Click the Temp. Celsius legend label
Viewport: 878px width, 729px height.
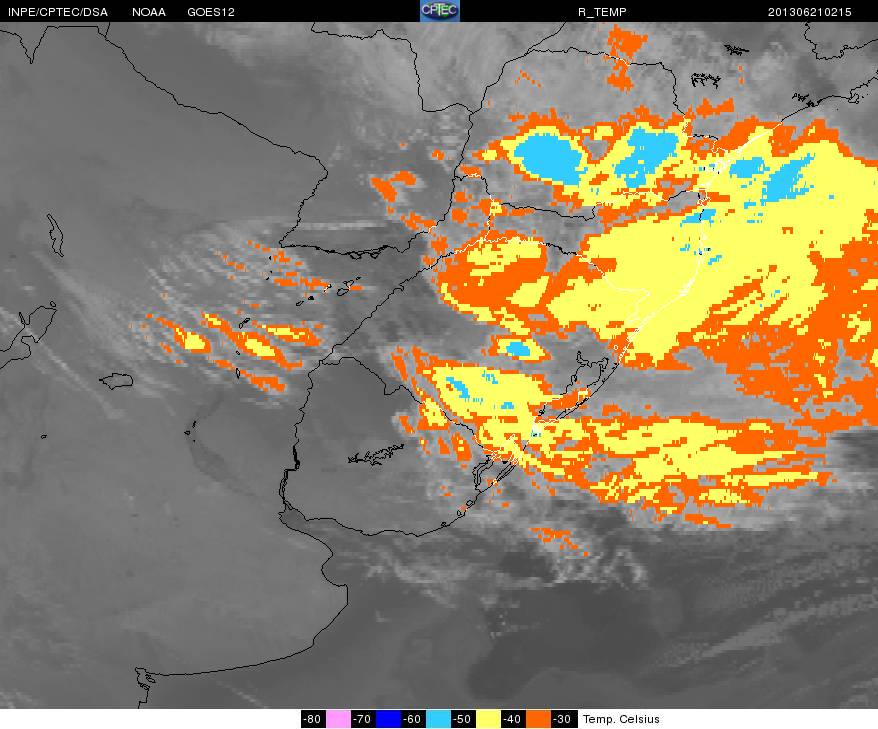621,719
